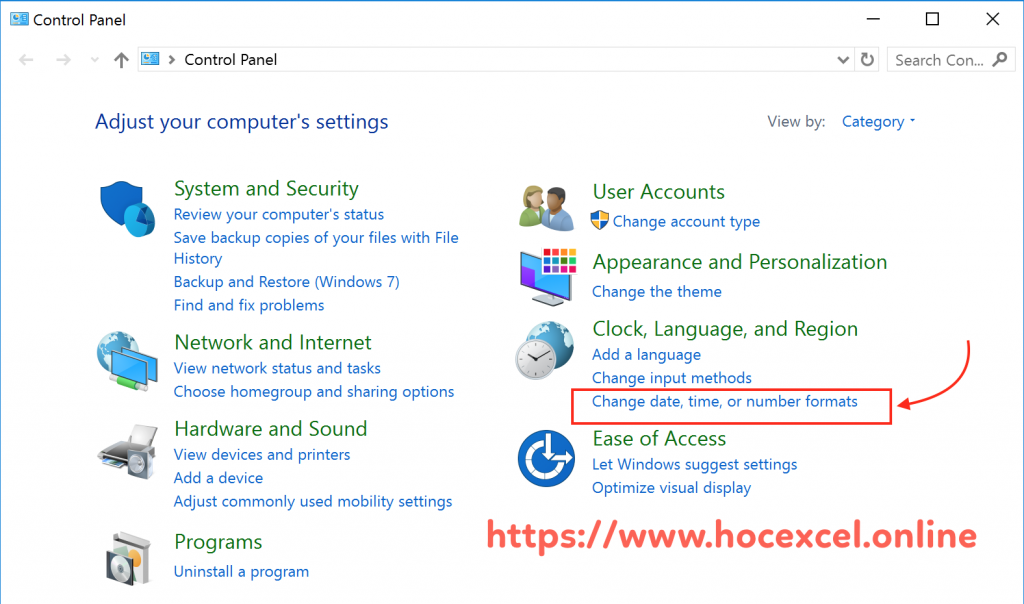Open the Ease of Access icon
Viewport: 1024px width, 604px height.
click(545, 458)
